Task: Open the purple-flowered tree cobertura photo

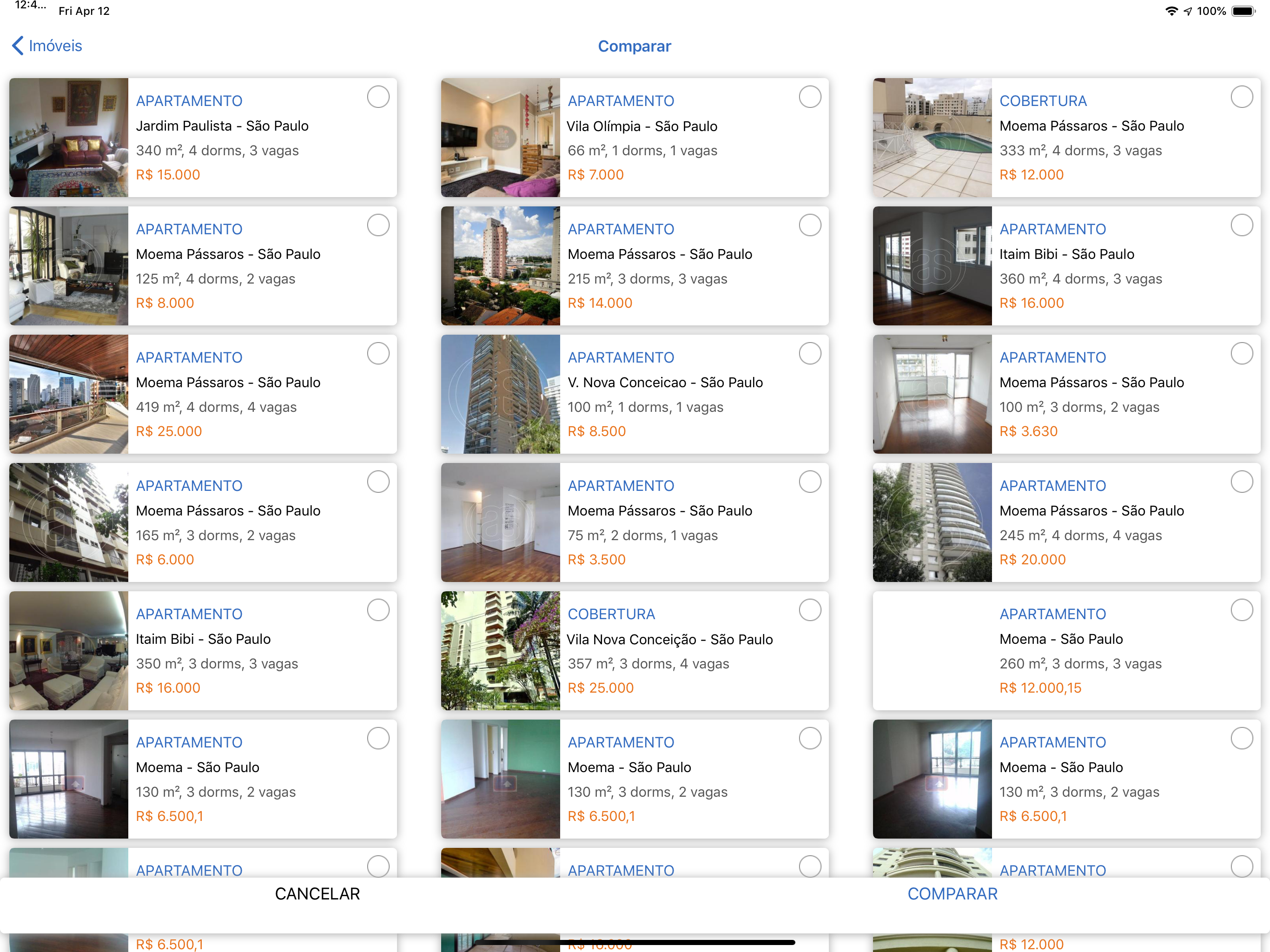Action: pos(501,651)
